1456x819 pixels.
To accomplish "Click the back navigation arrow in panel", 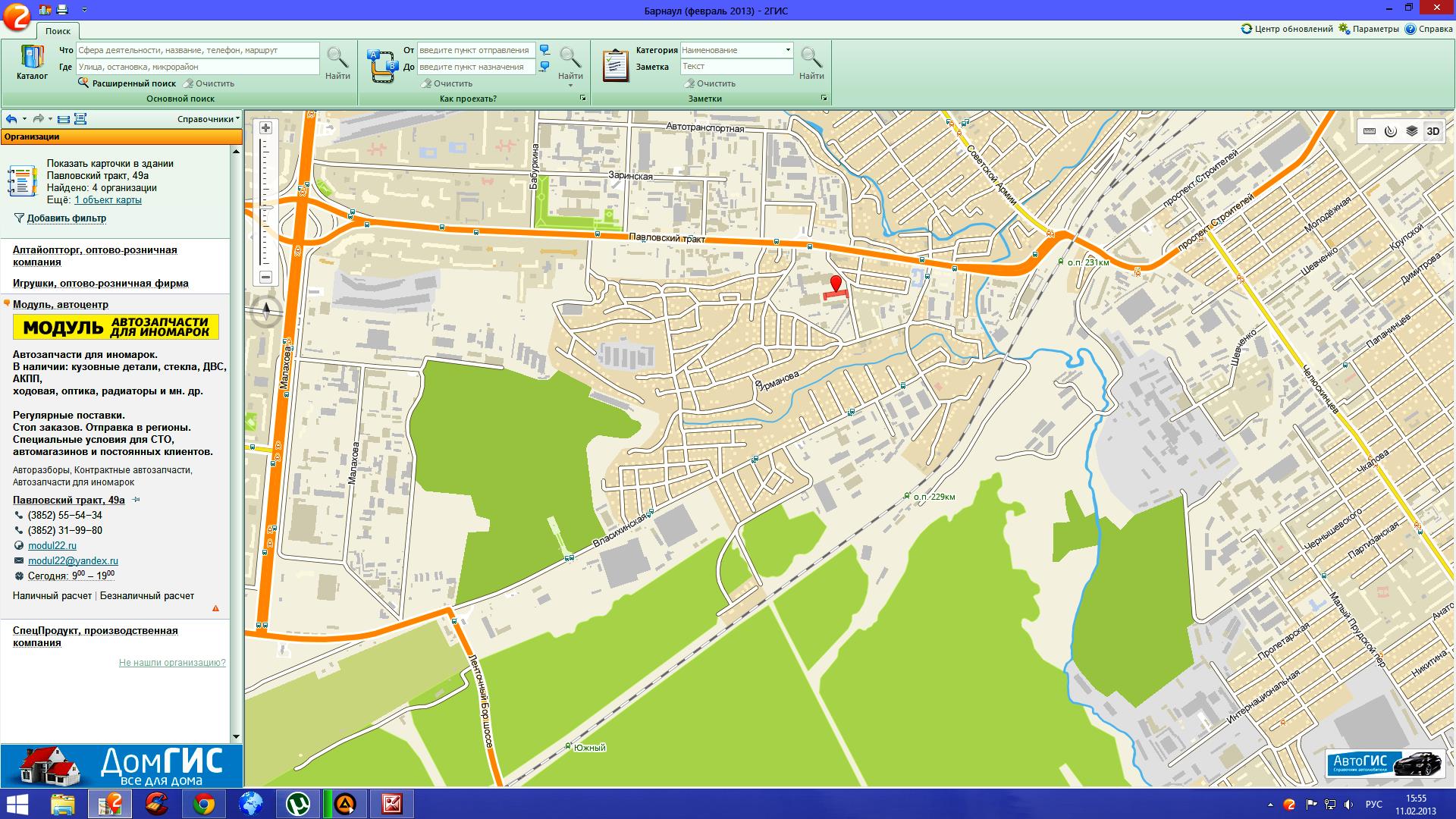I will [11, 119].
